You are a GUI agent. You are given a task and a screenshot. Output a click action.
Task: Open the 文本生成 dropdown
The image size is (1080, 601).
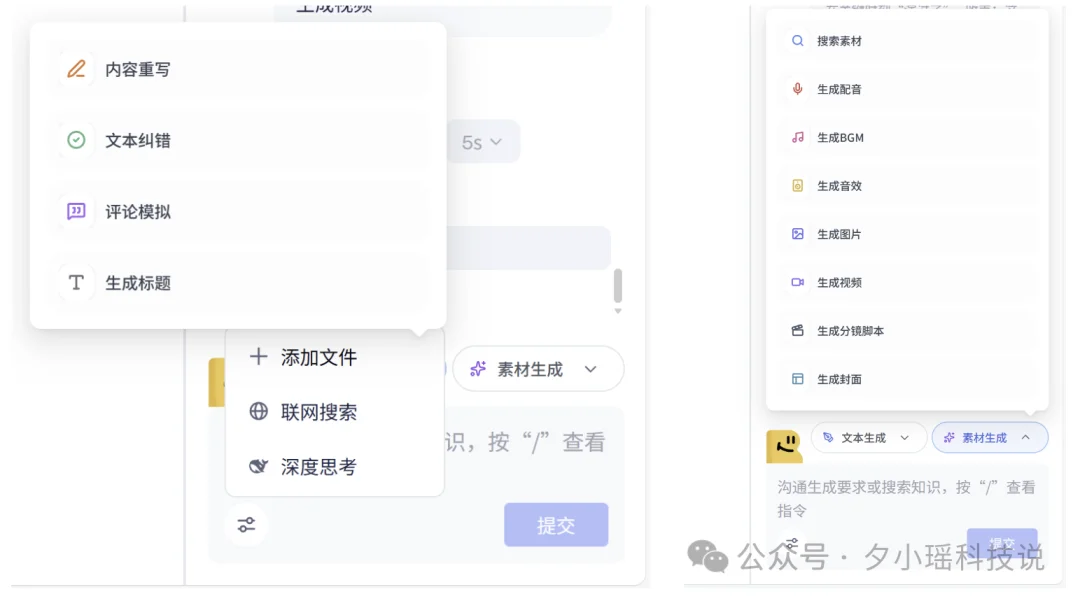pos(868,437)
